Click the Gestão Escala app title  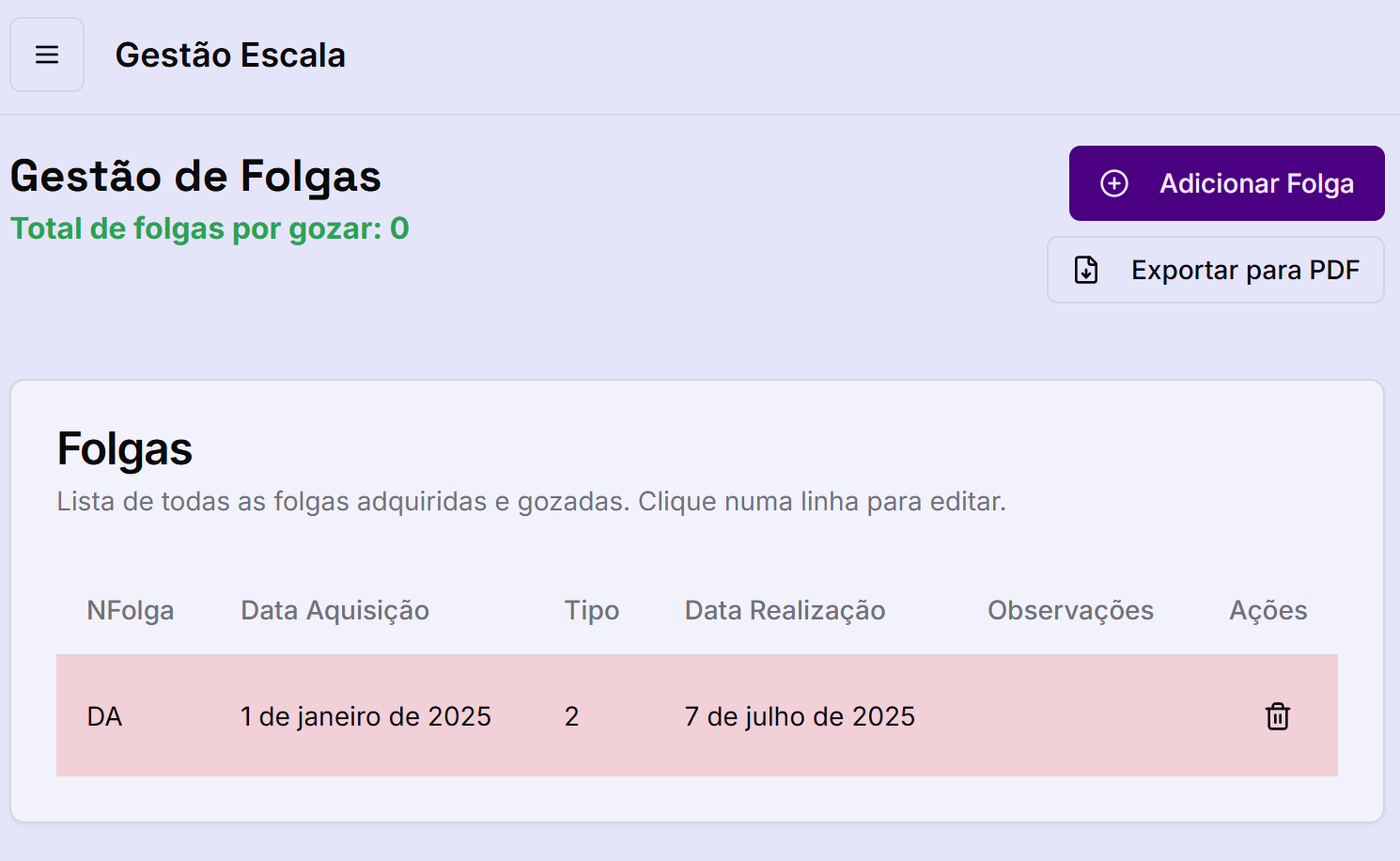tap(230, 55)
